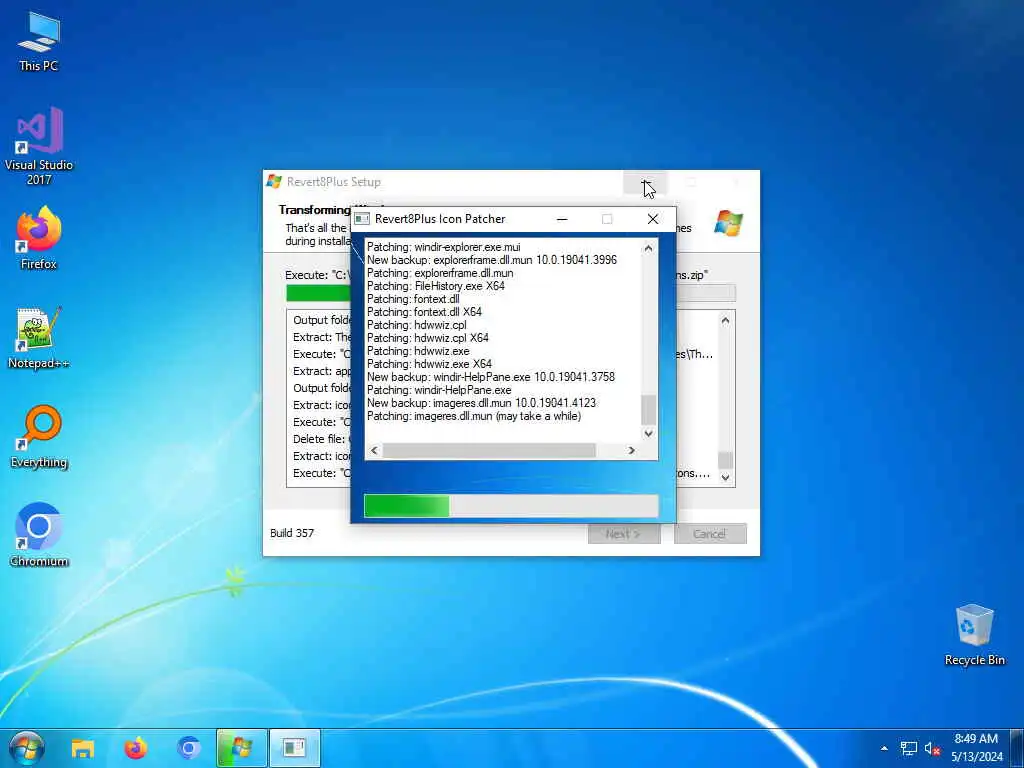1024x768 pixels.
Task: Close the Revert8Plus Icon Patcher window
Action: click(652, 219)
